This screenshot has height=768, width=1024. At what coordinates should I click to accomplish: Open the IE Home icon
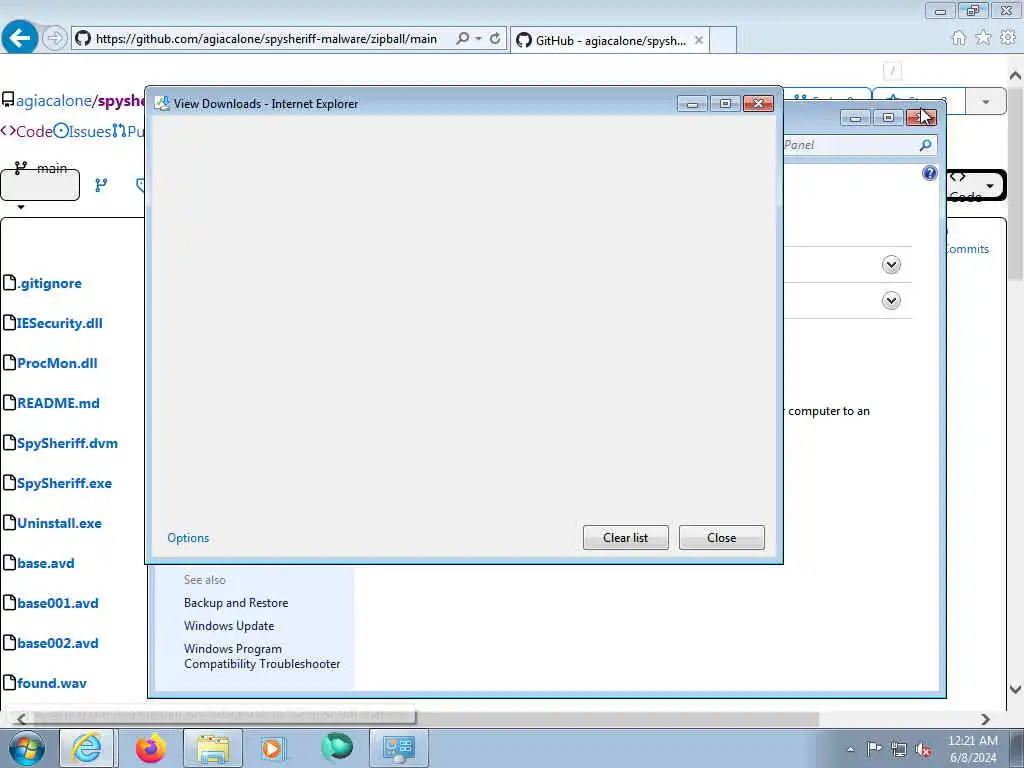[x=959, y=38]
